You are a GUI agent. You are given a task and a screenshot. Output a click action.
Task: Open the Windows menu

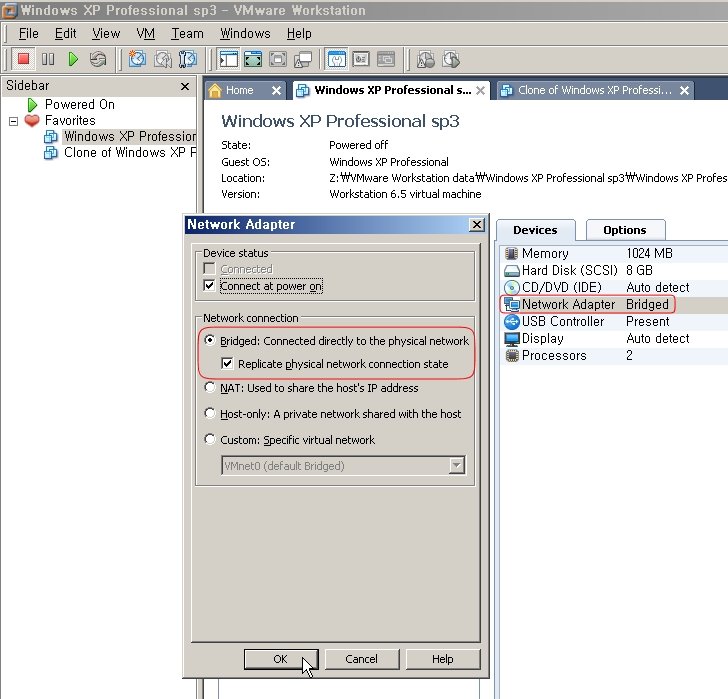pos(245,33)
